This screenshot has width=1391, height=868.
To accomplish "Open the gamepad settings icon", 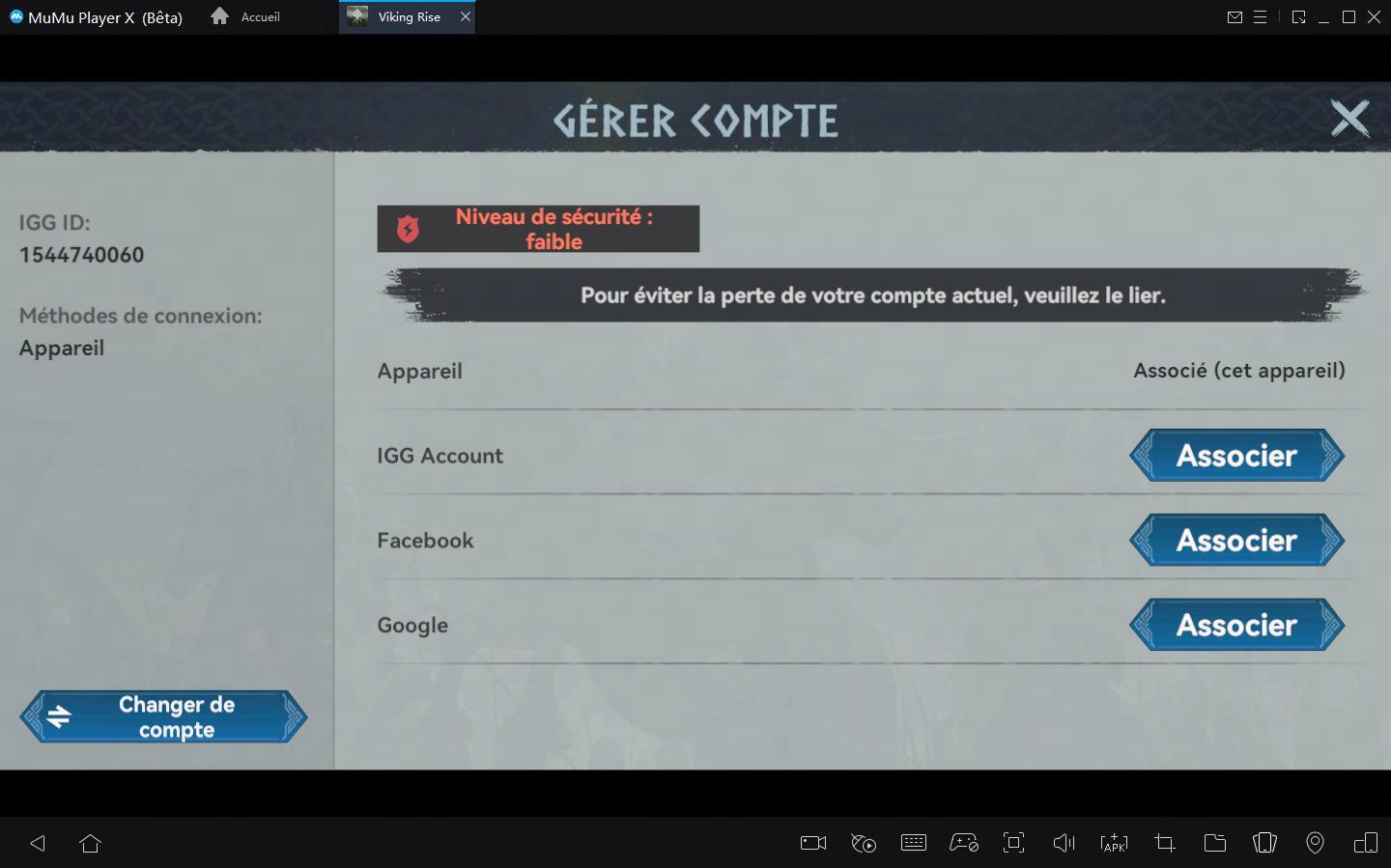I will 964,843.
